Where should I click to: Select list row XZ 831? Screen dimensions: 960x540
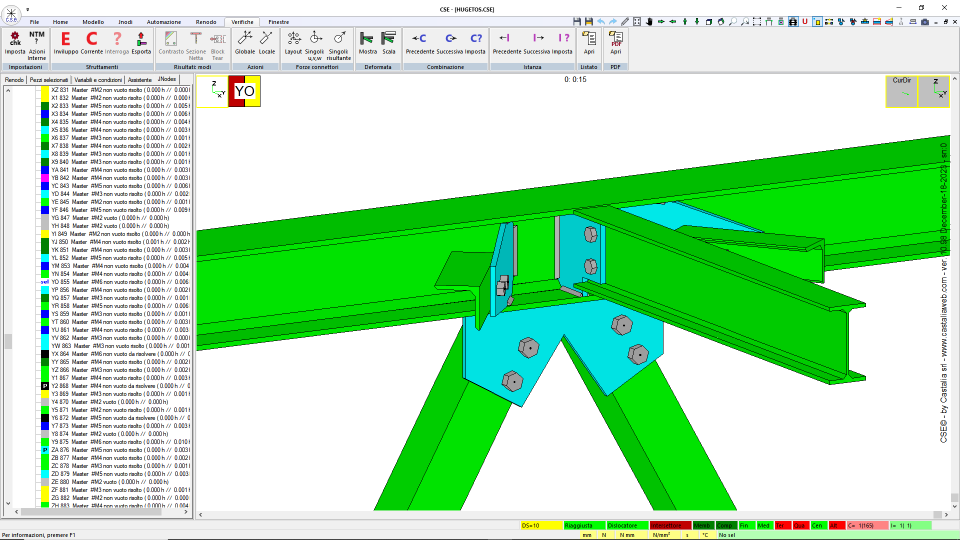coord(114,90)
